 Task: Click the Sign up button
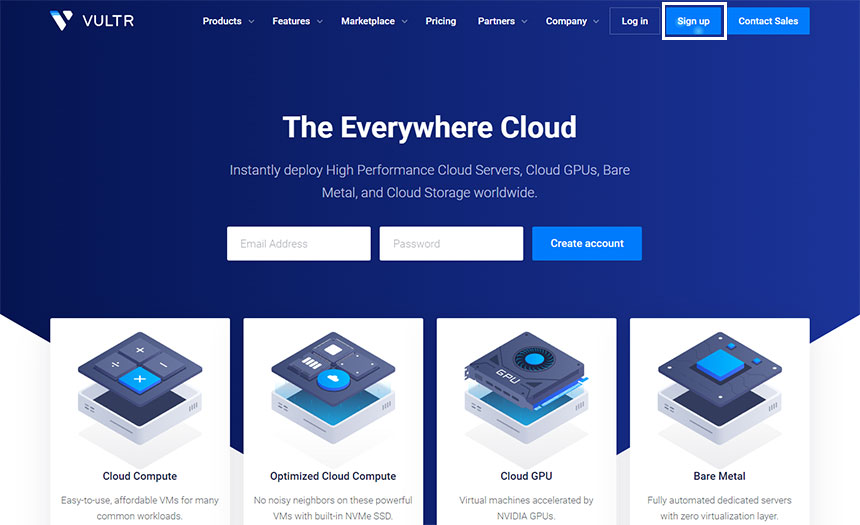[x=693, y=21]
